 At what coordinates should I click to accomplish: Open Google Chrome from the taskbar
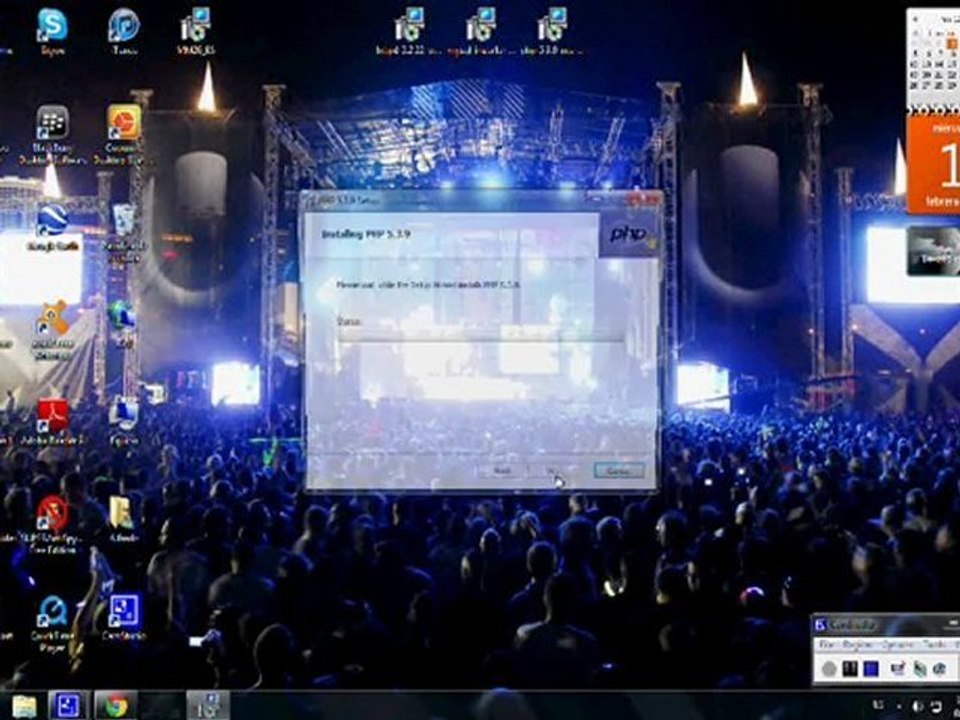(116, 707)
